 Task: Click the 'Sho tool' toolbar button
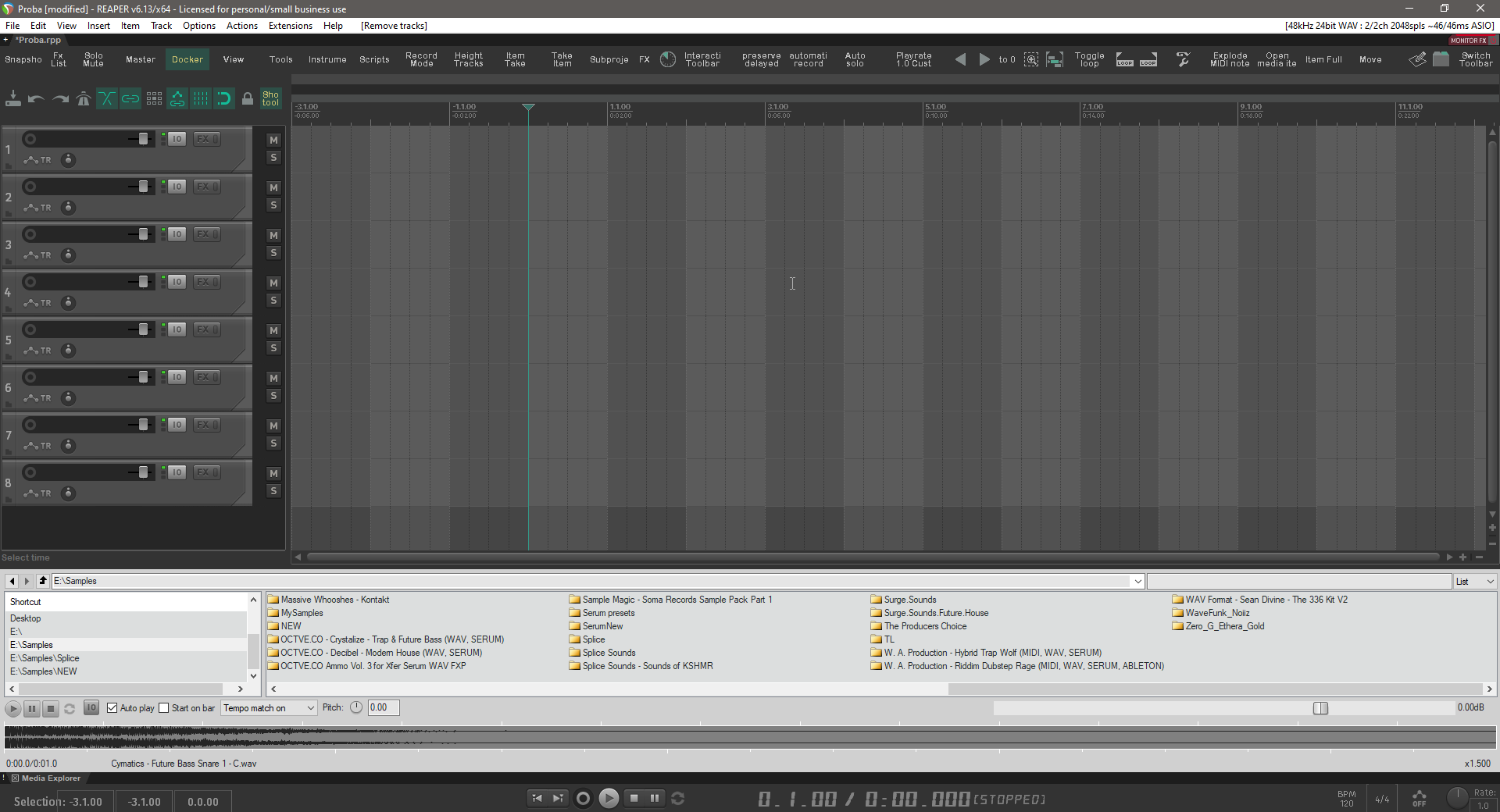coord(270,99)
